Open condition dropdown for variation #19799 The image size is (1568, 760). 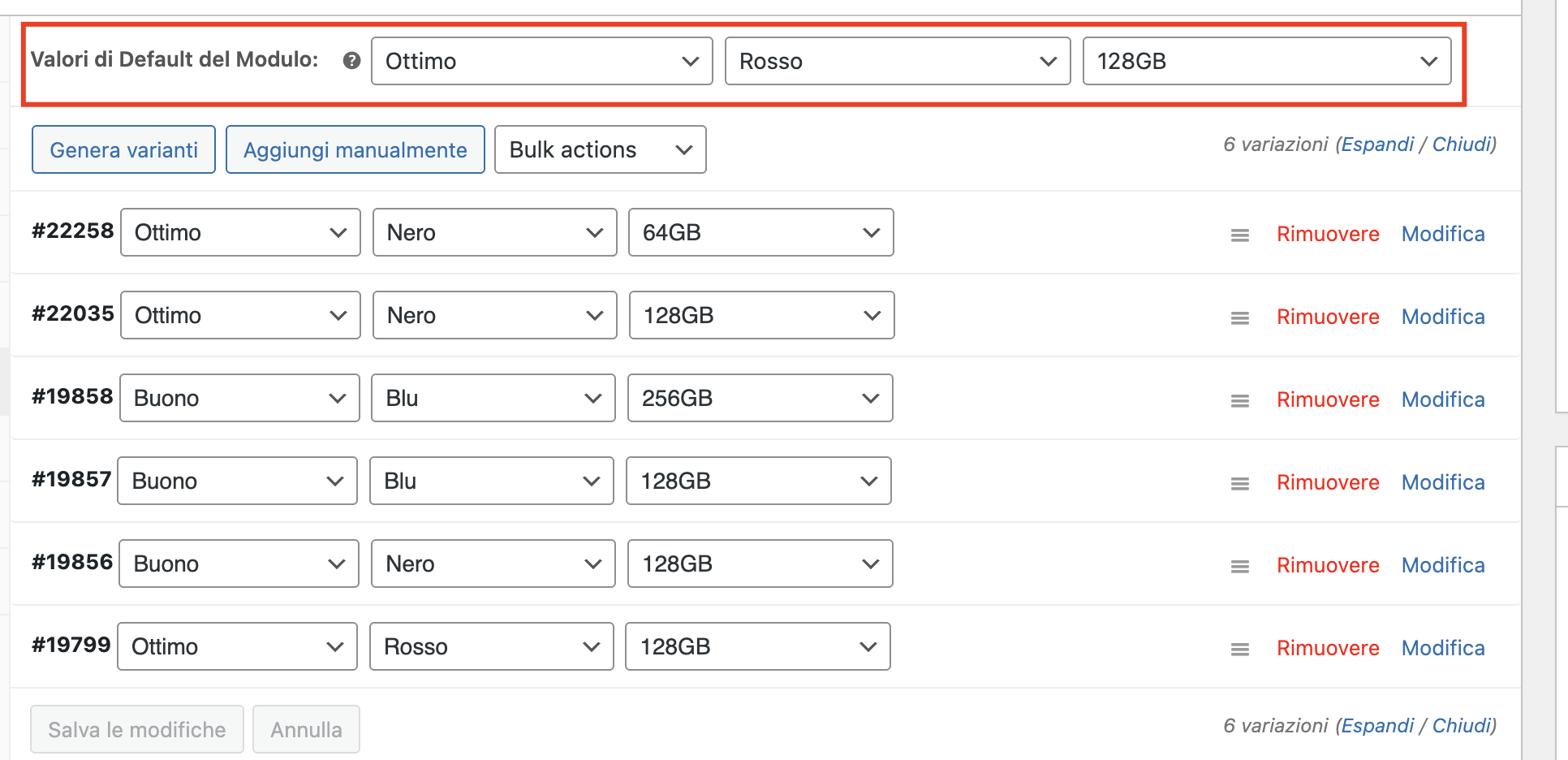tap(237, 646)
